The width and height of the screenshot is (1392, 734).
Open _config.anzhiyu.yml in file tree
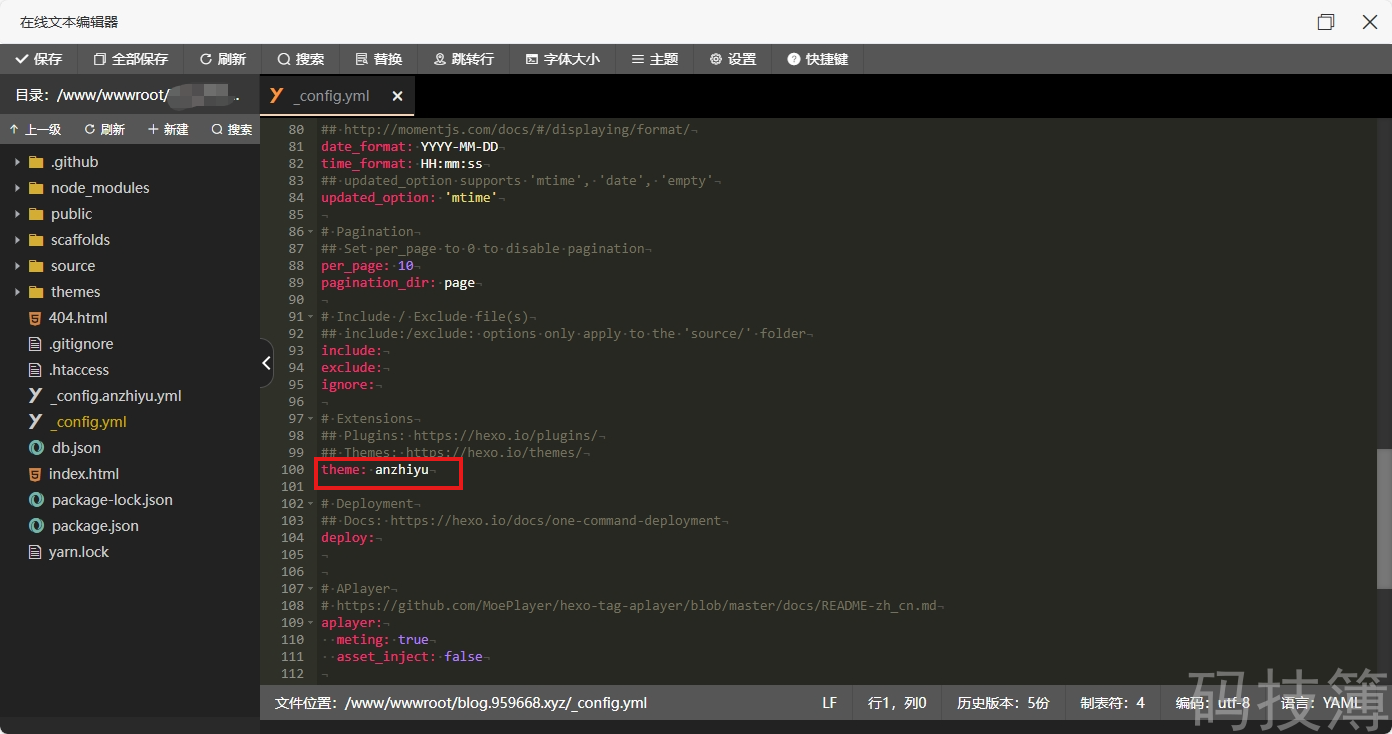click(115, 396)
